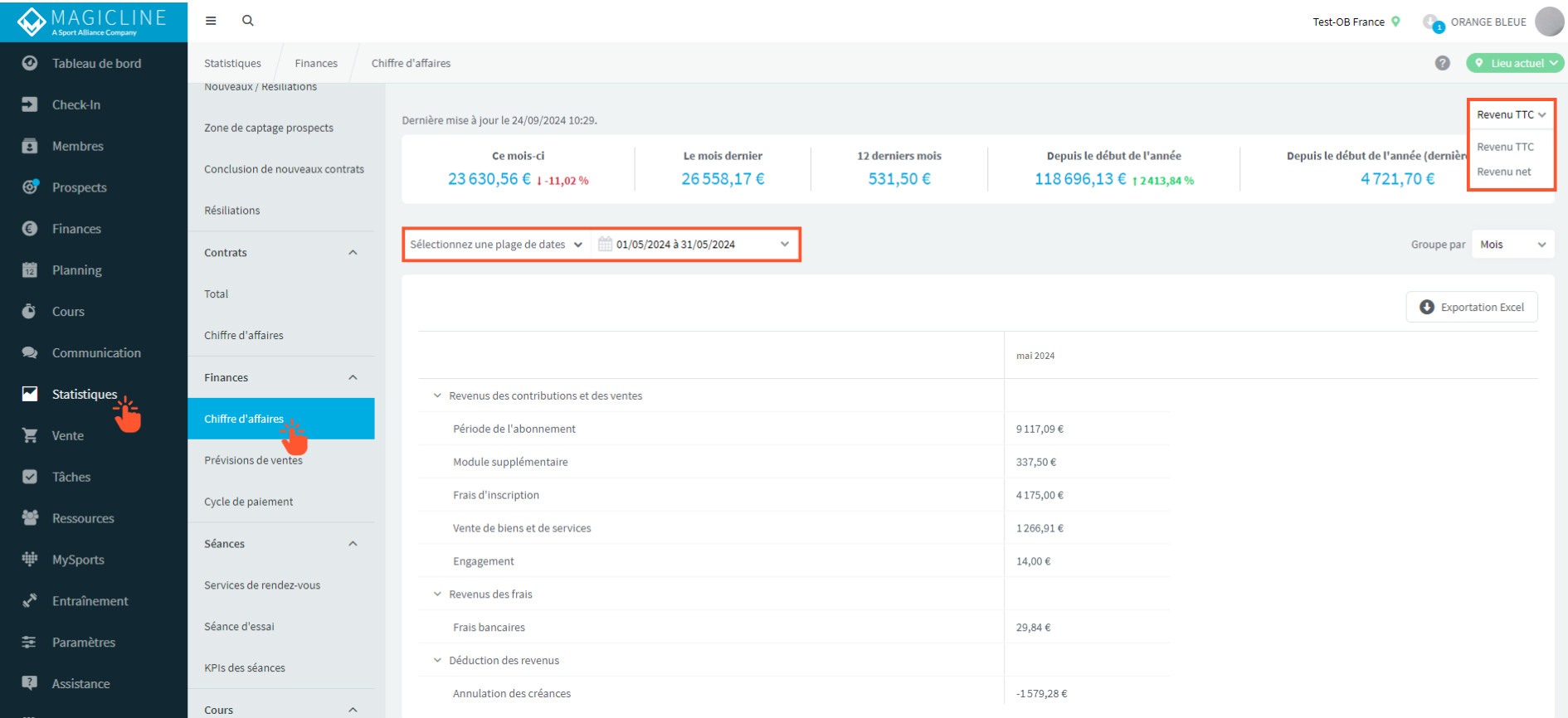Click the Exportation Excel button
Screen dimensions: 1568x718
pyautogui.click(x=1472, y=307)
